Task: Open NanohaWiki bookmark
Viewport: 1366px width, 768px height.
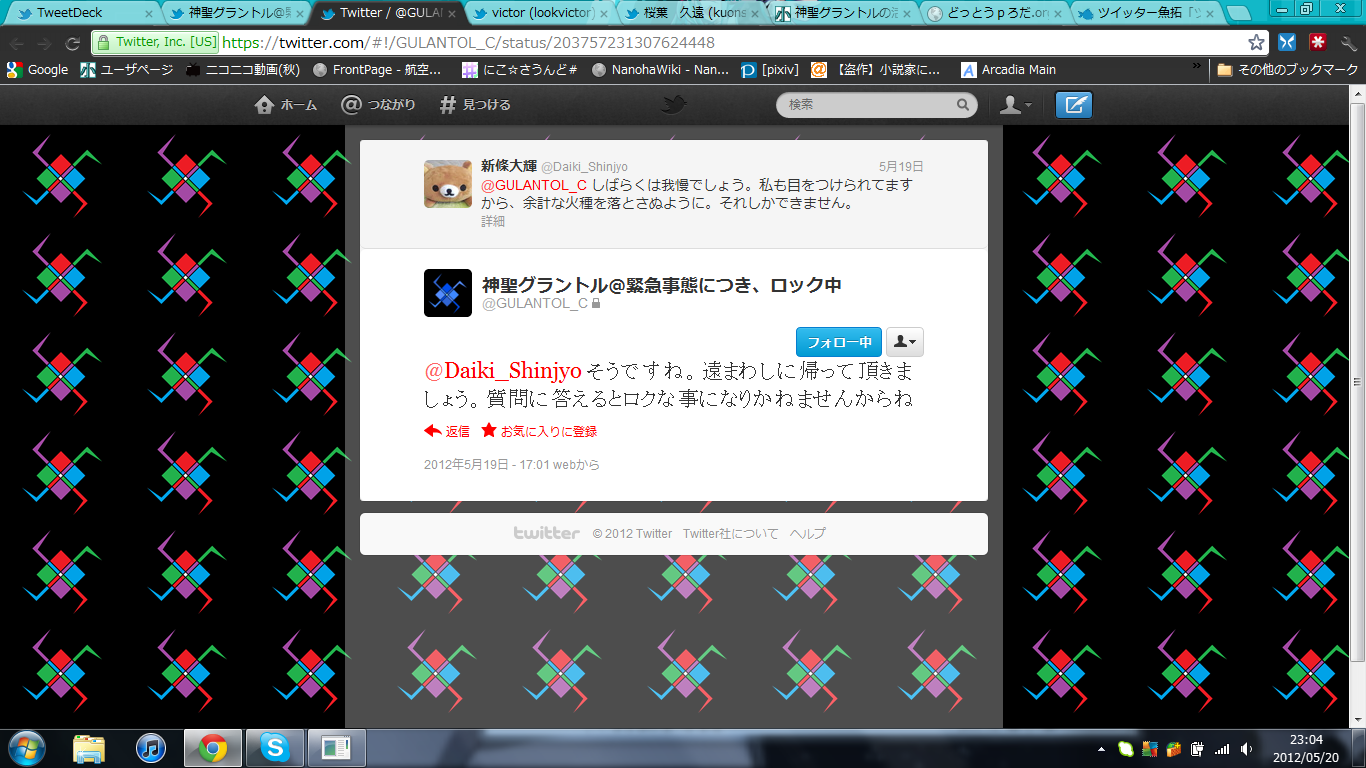Action: pyautogui.click(x=661, y=70)
